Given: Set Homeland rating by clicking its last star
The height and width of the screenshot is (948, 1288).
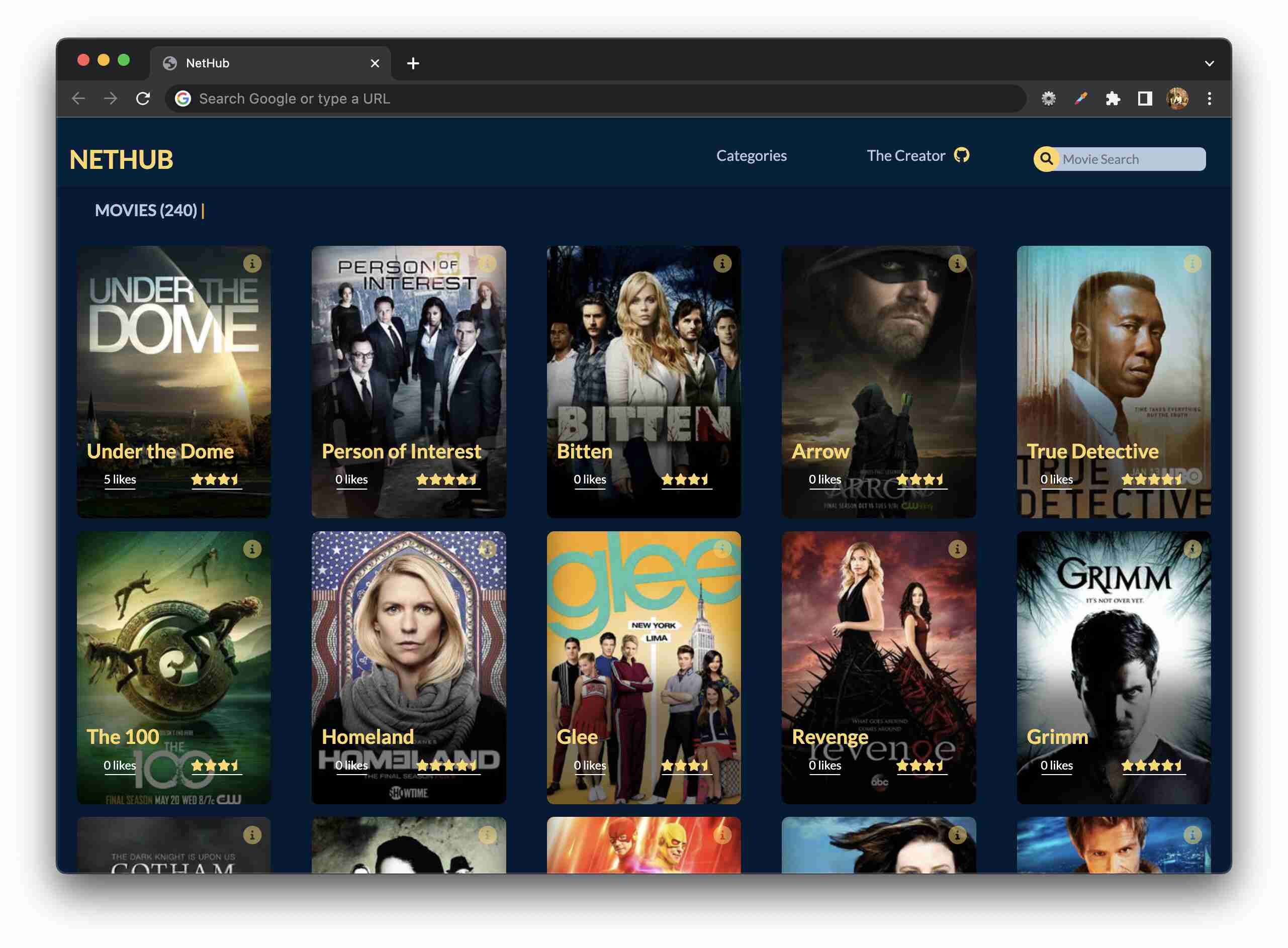Looking at the screenshot, I should tap(473, 765).
